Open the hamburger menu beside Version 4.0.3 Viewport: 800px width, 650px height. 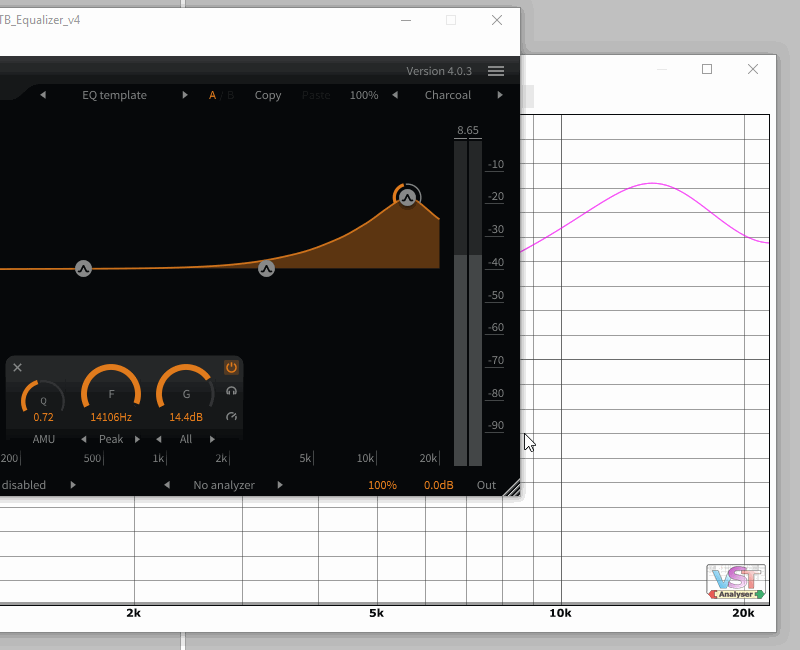click(x=495, y=71)
